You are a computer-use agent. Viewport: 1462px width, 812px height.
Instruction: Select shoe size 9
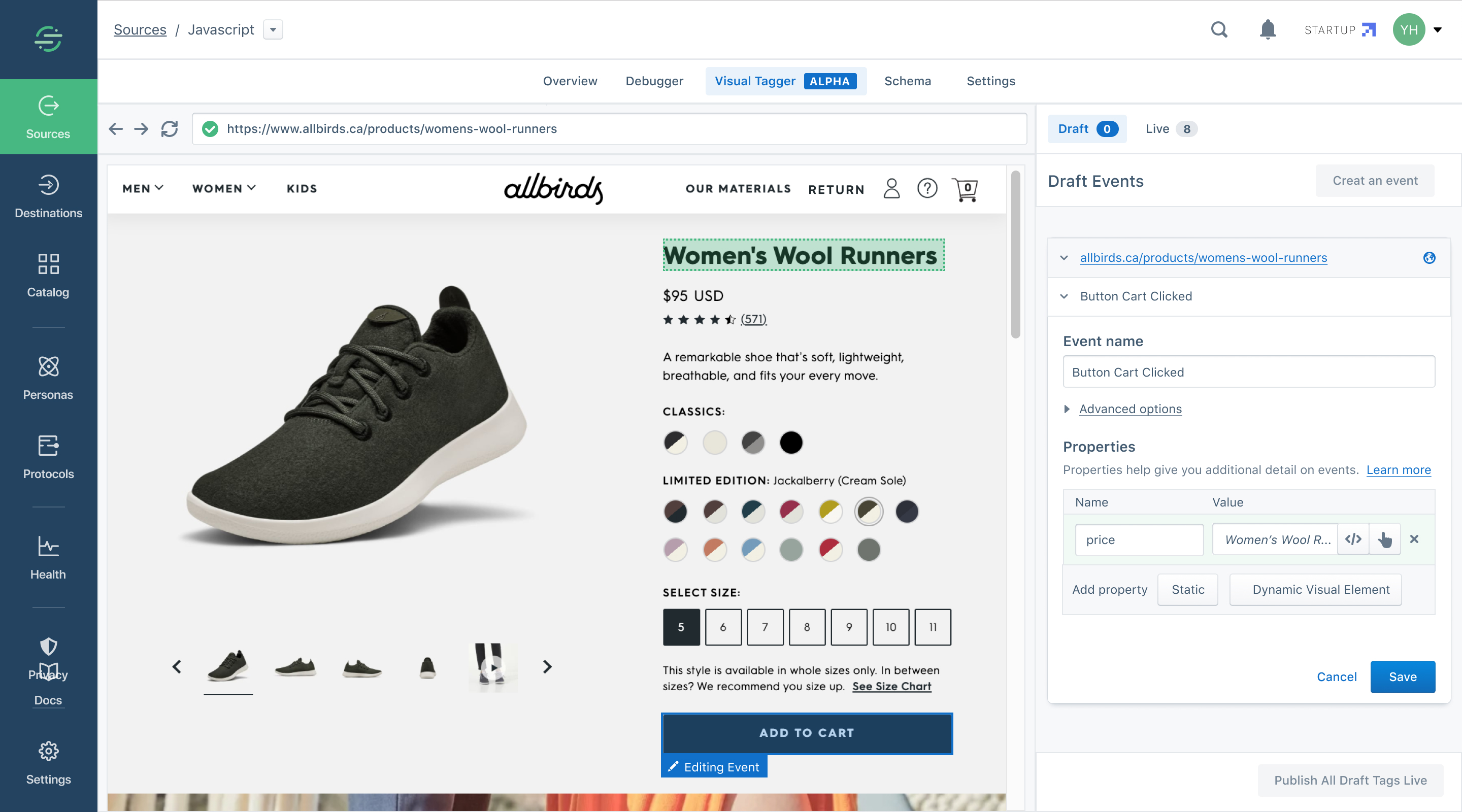click(x=849, y=627)
